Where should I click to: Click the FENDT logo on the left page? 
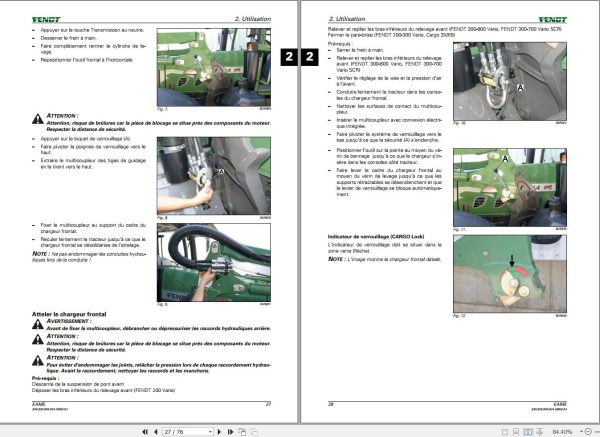(46, 20)
